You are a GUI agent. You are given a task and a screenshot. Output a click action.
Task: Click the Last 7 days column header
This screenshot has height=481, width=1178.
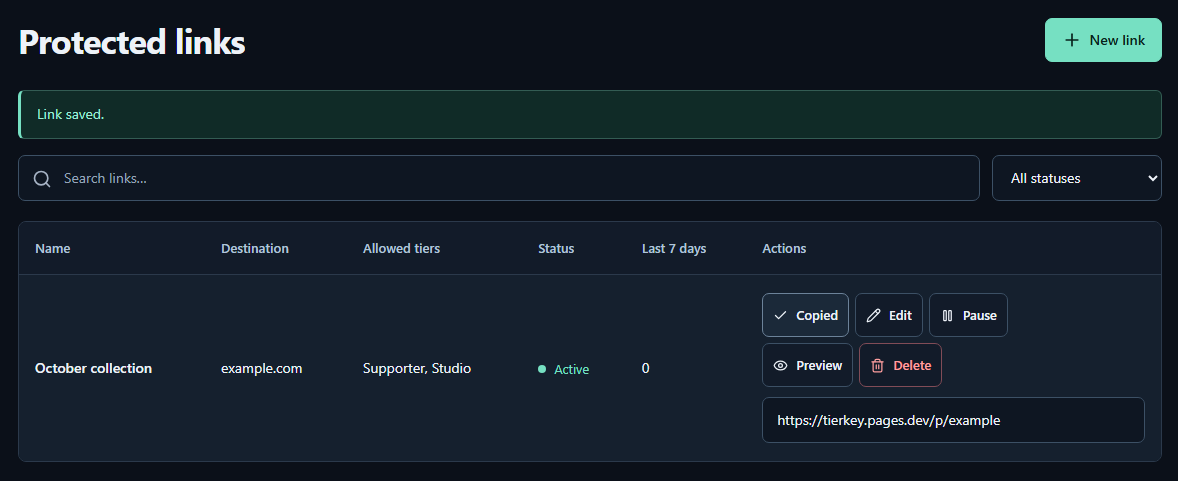(x=674, y=248)
